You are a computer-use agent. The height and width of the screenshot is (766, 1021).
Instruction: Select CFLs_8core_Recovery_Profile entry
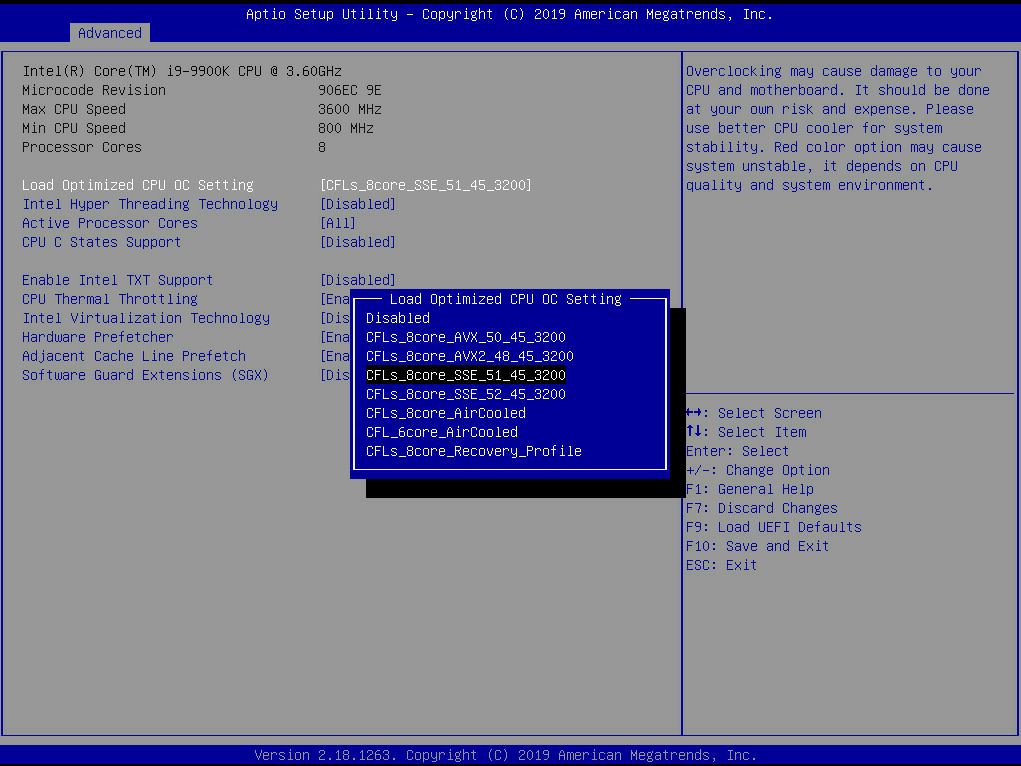[x=473, y=451]
